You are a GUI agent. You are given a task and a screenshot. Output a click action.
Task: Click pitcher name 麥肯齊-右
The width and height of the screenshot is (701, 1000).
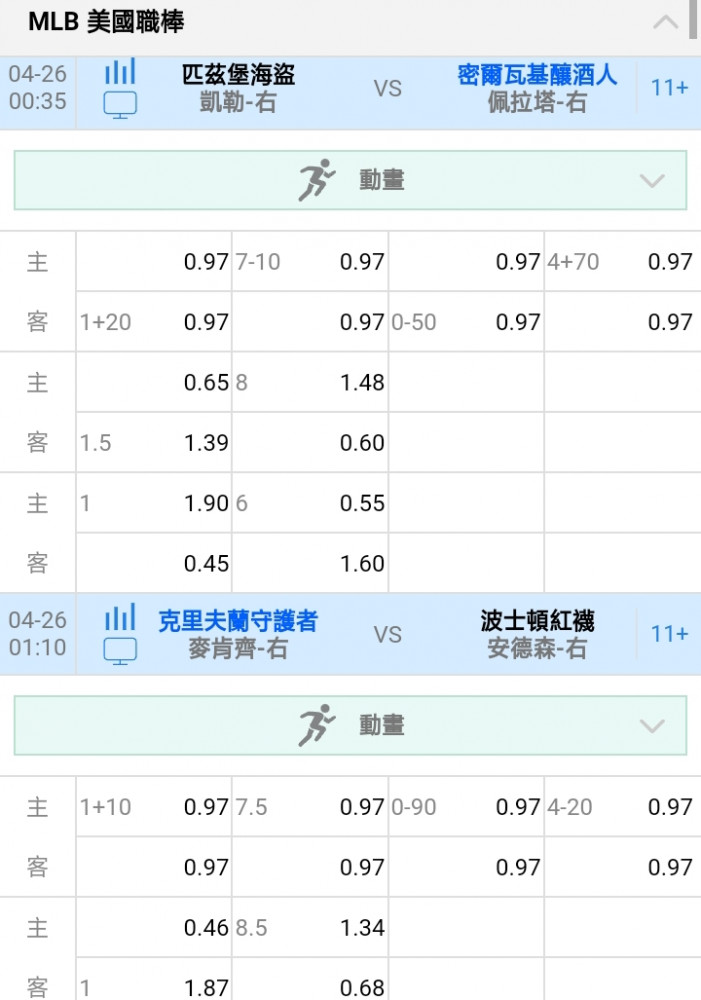pos(238,649)
